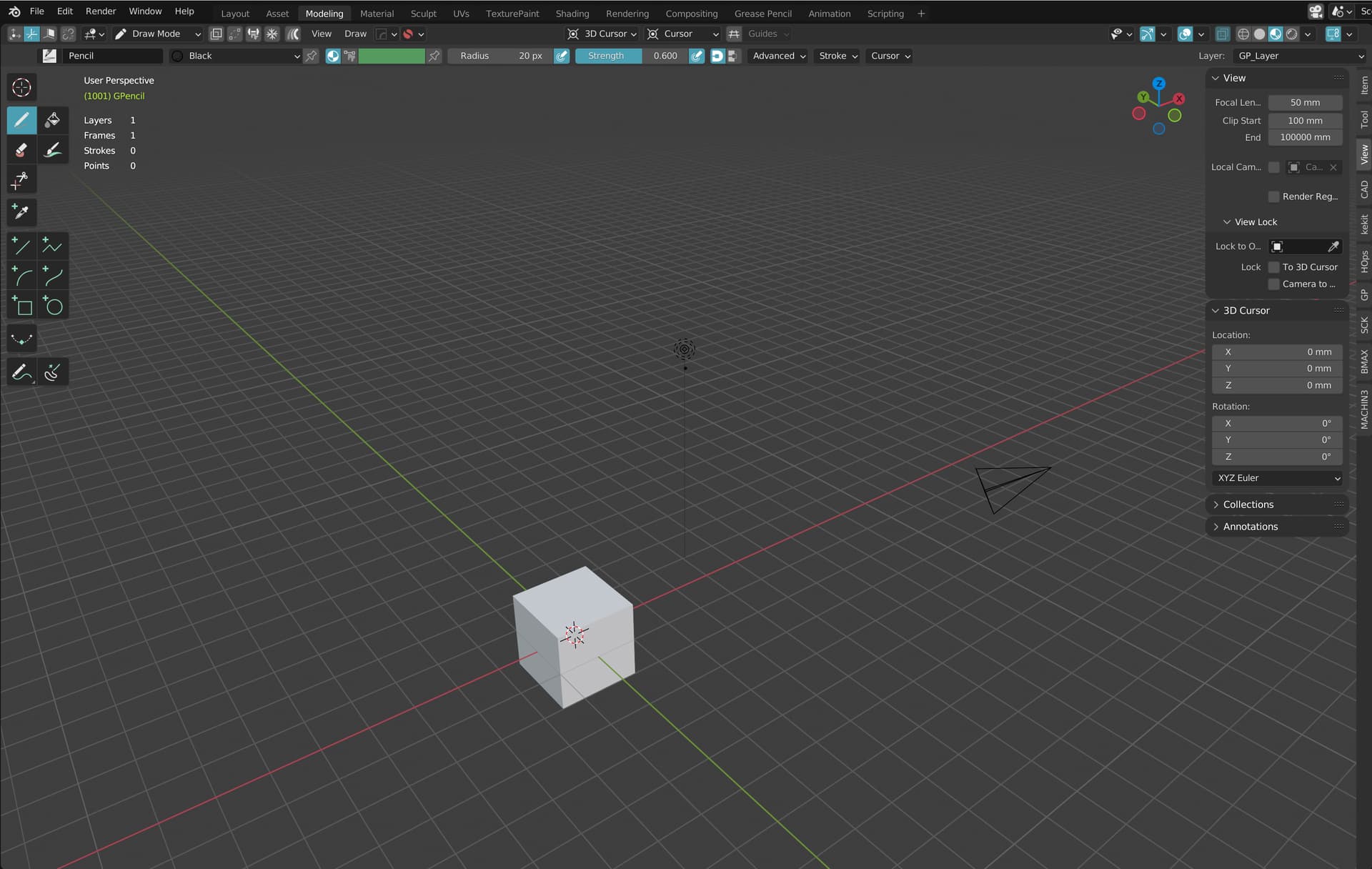Select the Arc draw tool

pos(21,277)
